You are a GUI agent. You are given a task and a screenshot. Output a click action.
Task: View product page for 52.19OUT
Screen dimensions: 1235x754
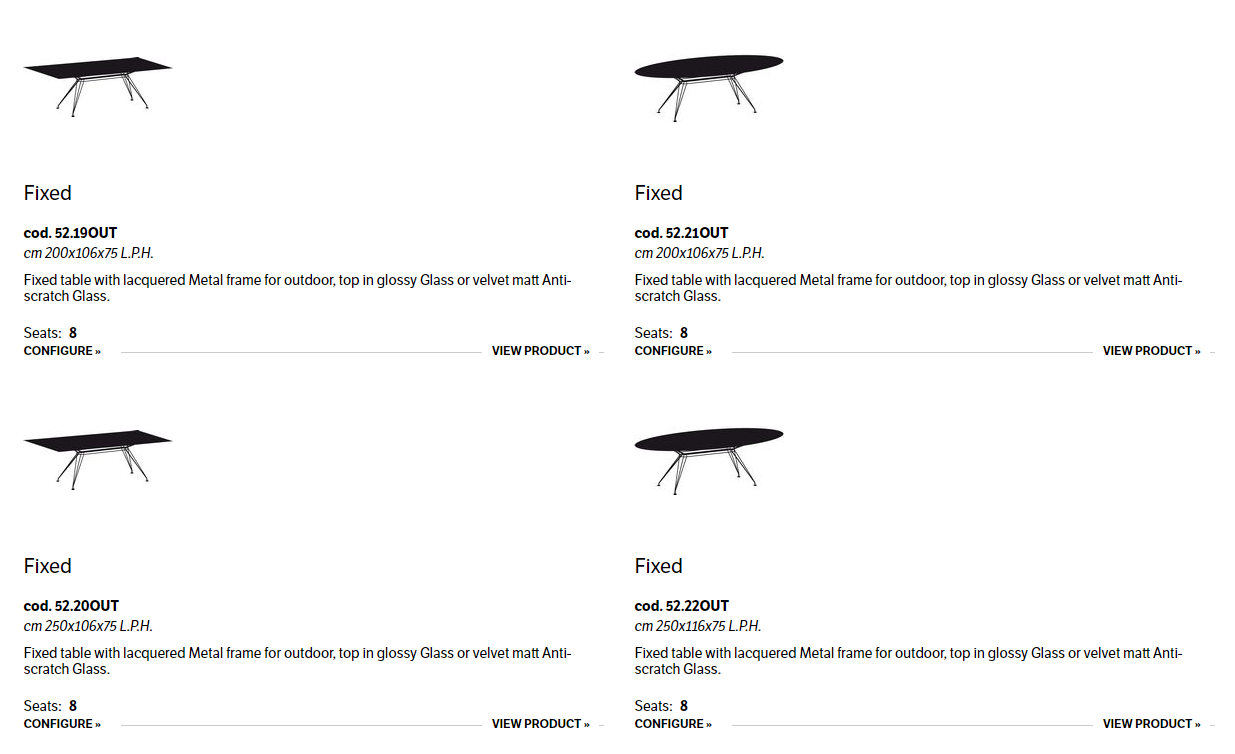click(x=540, y=351)
